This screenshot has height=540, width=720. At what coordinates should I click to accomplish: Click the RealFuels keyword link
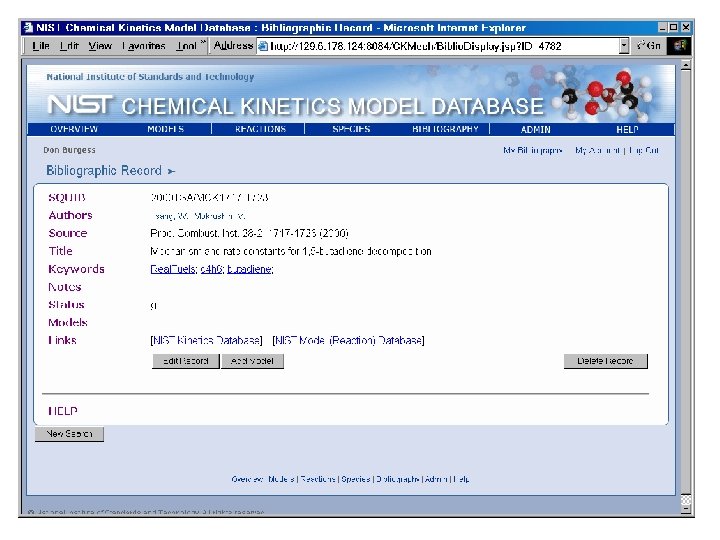[x=174, y=269]
